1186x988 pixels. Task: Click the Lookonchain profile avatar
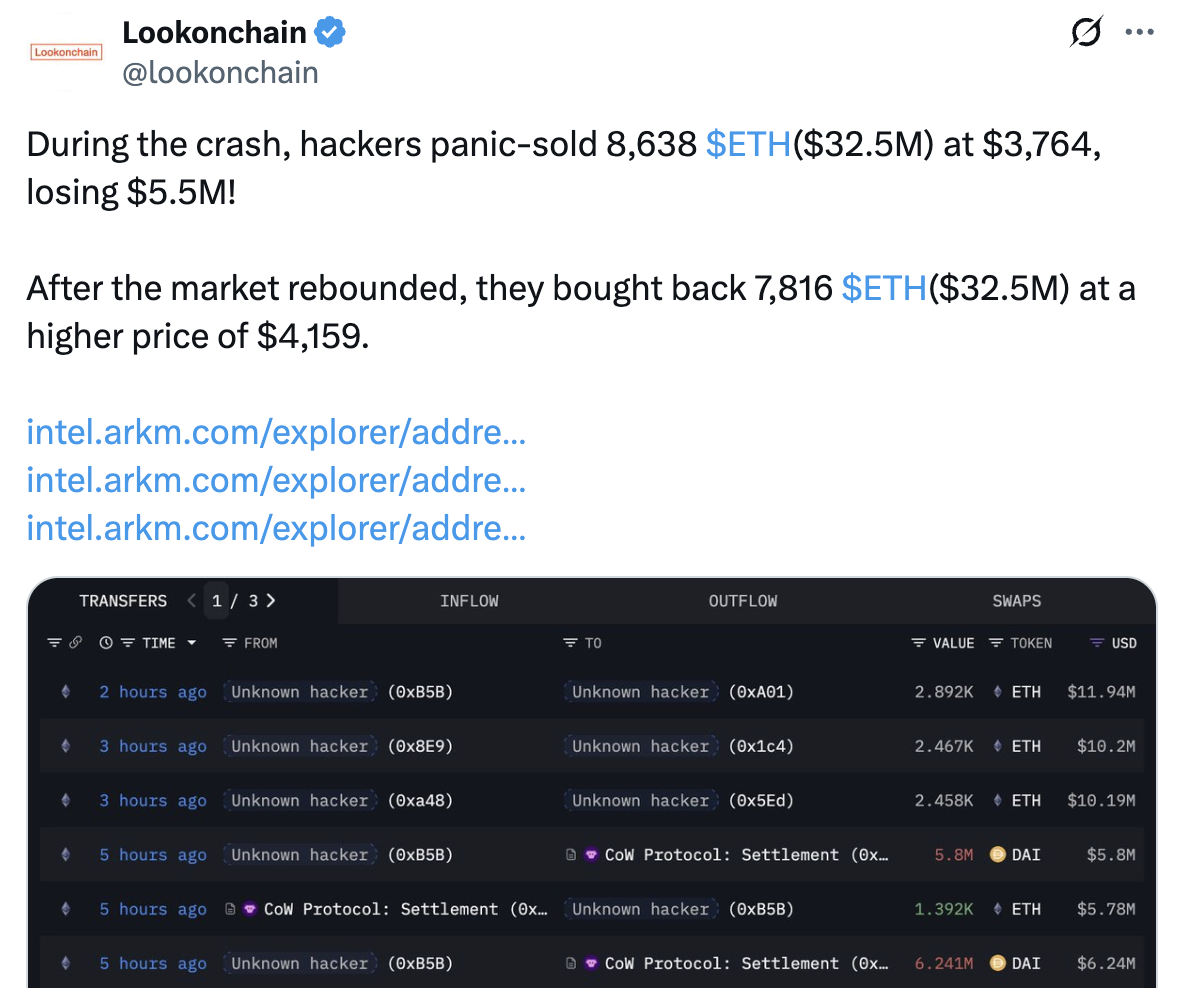[67, 52]
